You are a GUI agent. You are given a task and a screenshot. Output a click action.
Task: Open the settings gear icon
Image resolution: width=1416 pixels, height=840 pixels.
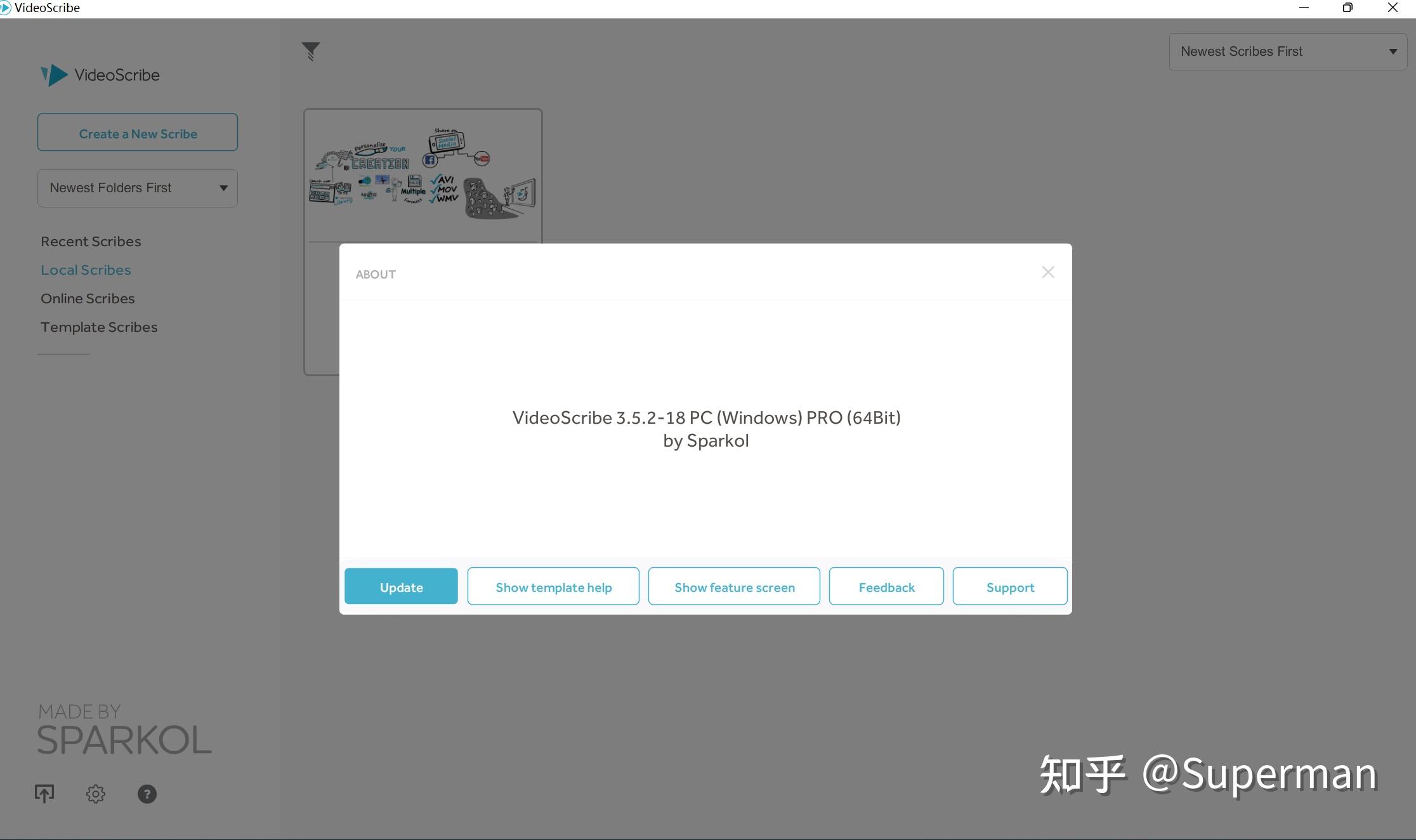point(95,794)
